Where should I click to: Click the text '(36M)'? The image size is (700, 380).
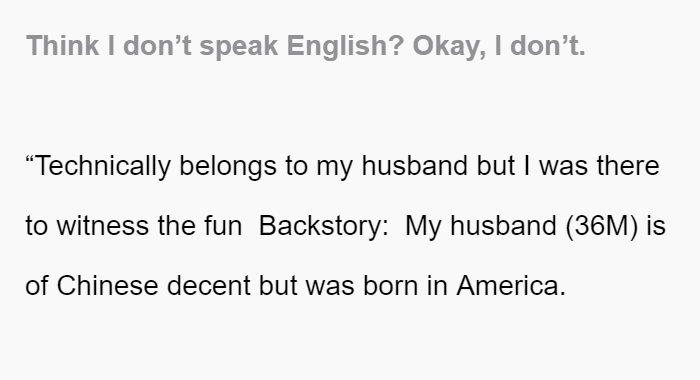click(x=601, y=226)
